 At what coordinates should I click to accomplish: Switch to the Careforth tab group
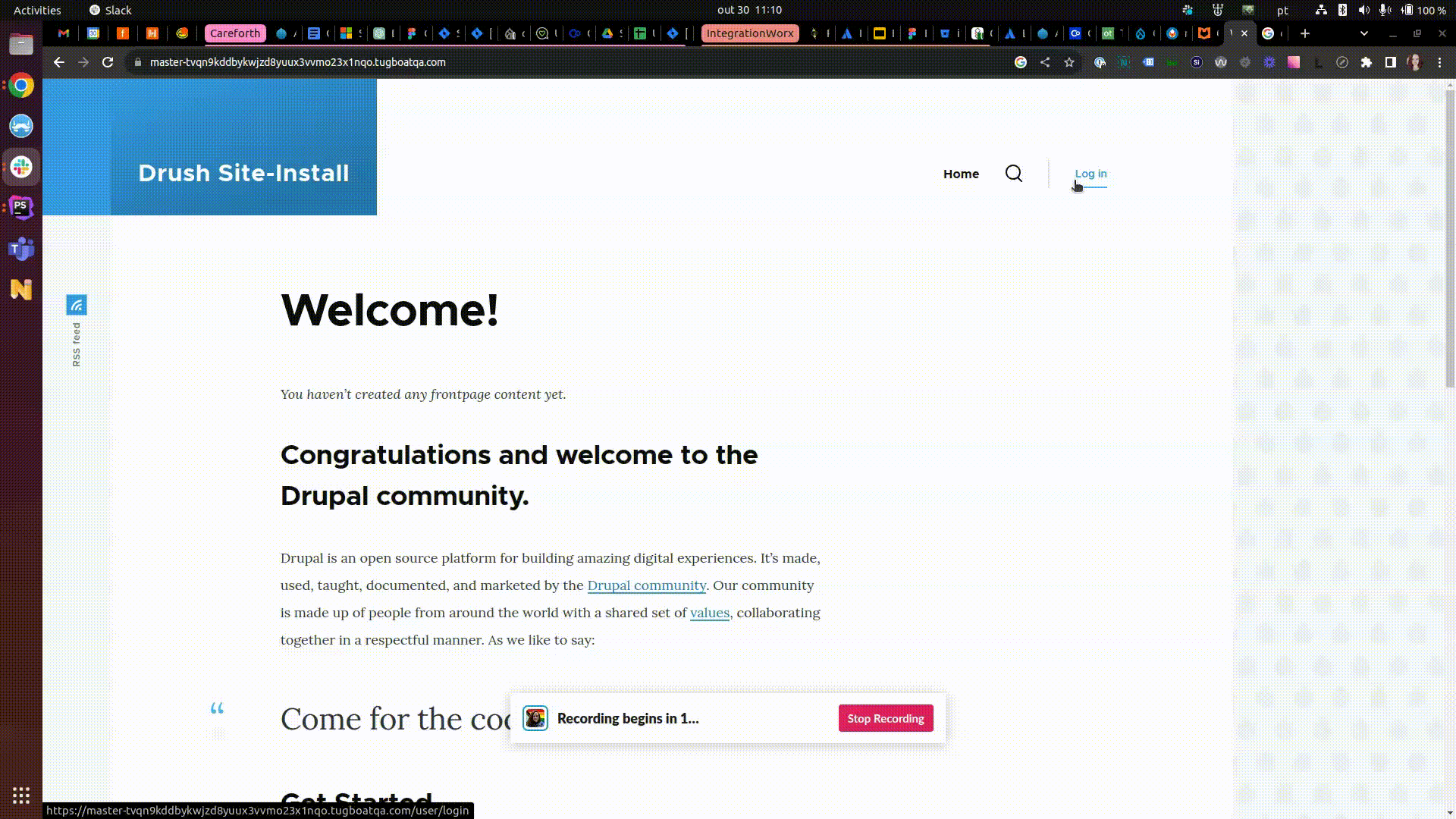point(234,33)
